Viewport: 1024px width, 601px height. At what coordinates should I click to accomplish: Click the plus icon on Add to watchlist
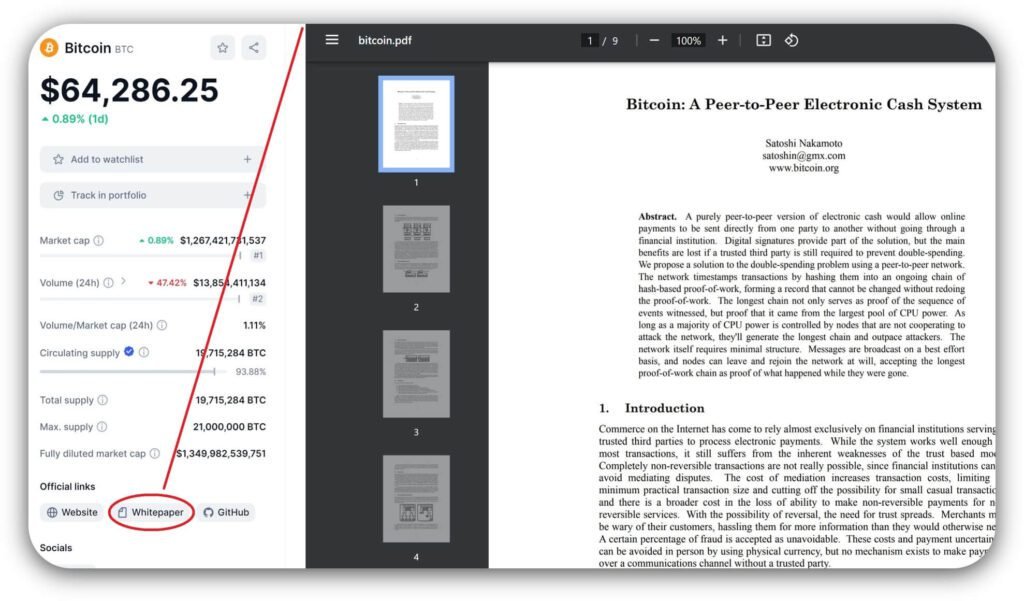(x=248, y=159)
